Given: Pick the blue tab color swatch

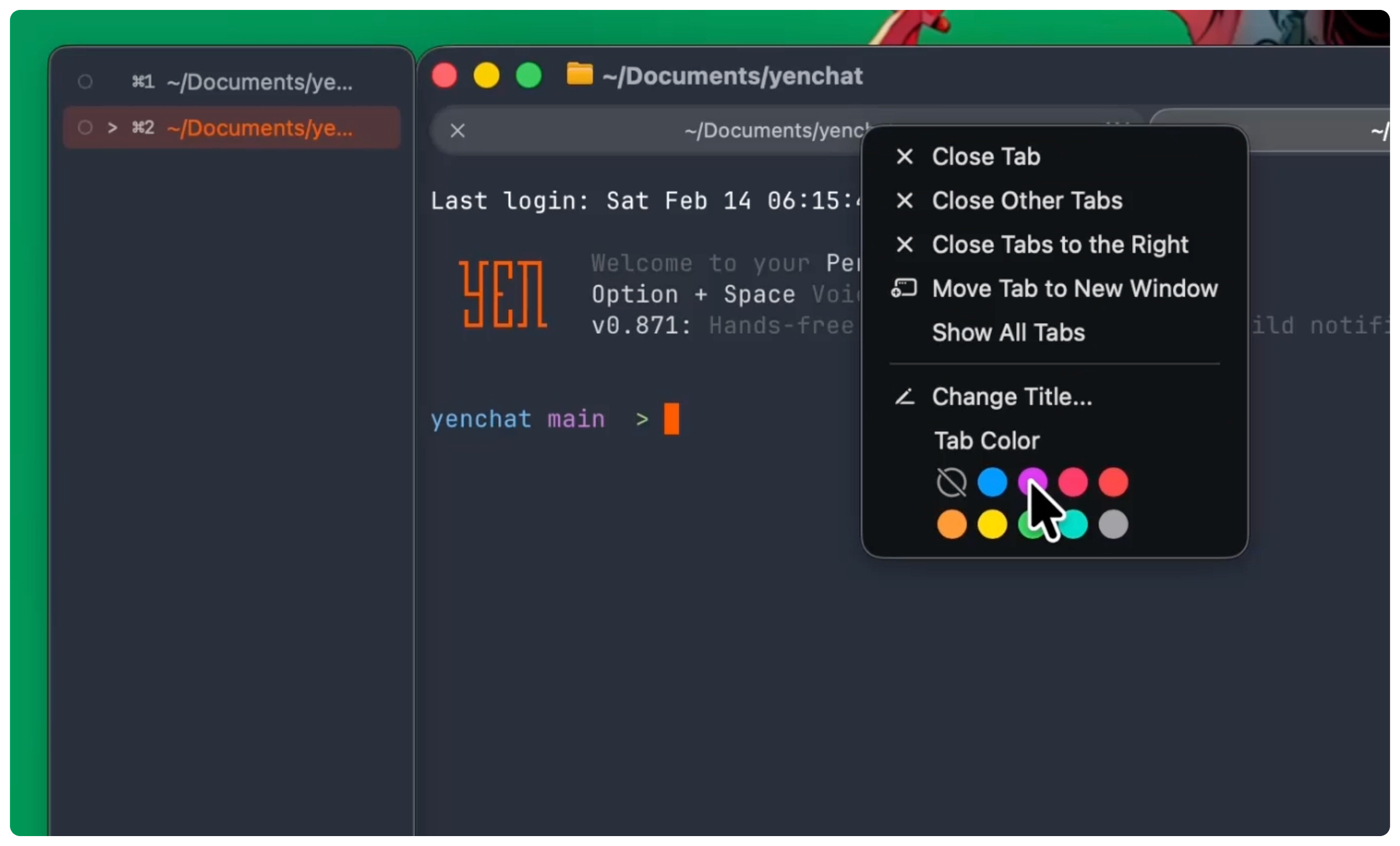Looking at the screenshot, I should coord(992,483).
